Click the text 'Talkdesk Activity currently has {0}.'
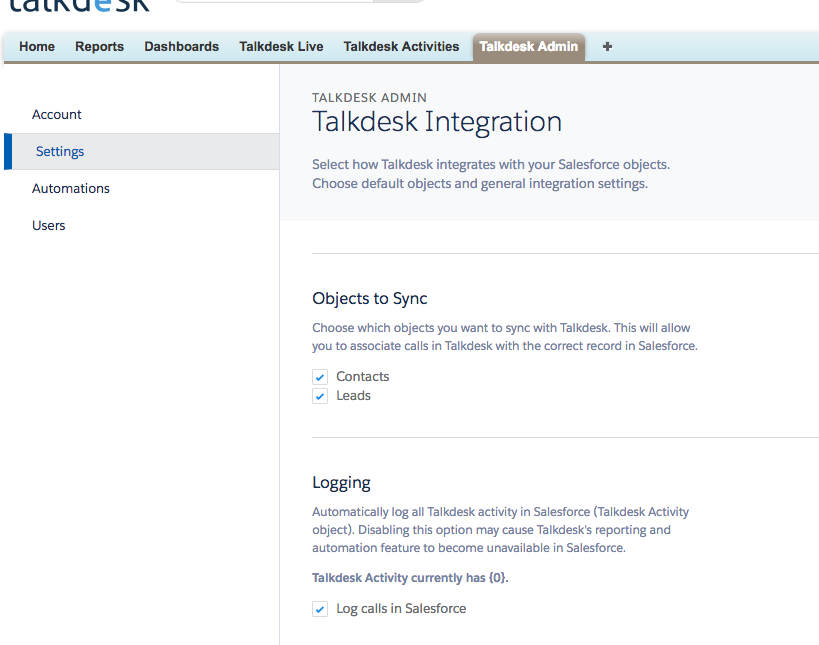 click(410, 578)
